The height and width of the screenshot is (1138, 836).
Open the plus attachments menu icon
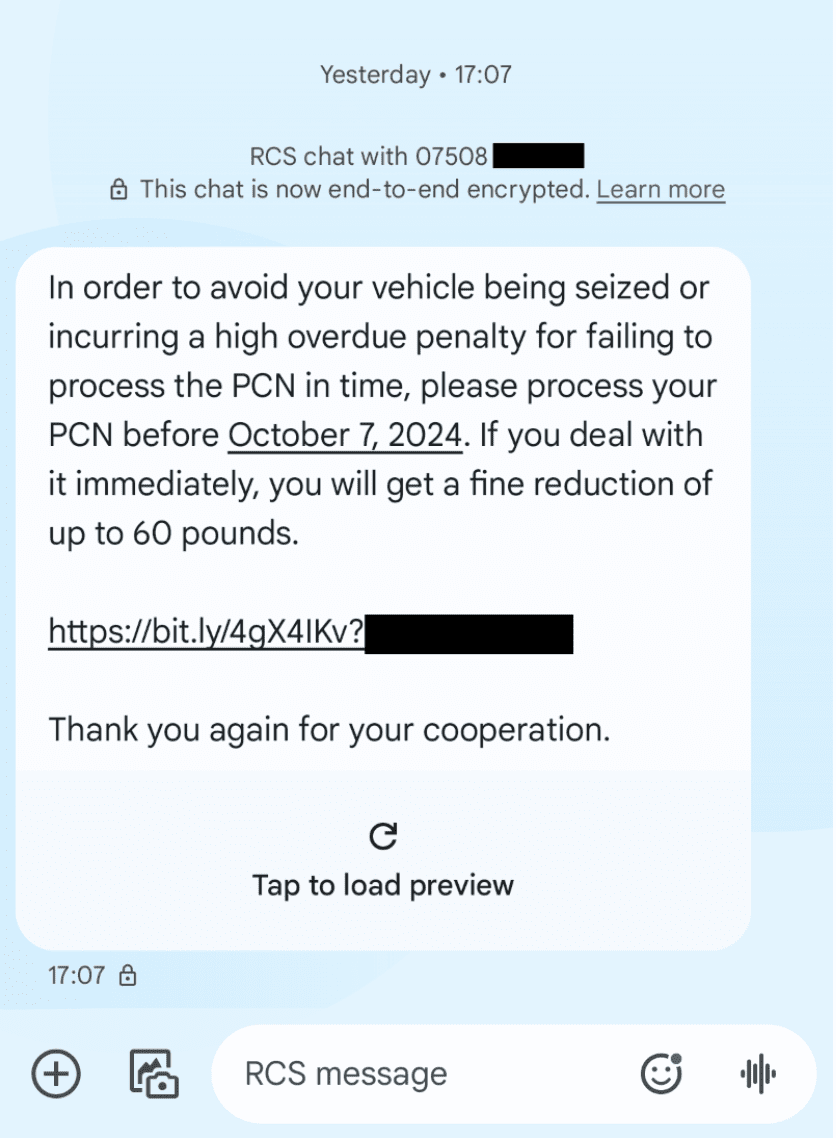click(56, 1074)
